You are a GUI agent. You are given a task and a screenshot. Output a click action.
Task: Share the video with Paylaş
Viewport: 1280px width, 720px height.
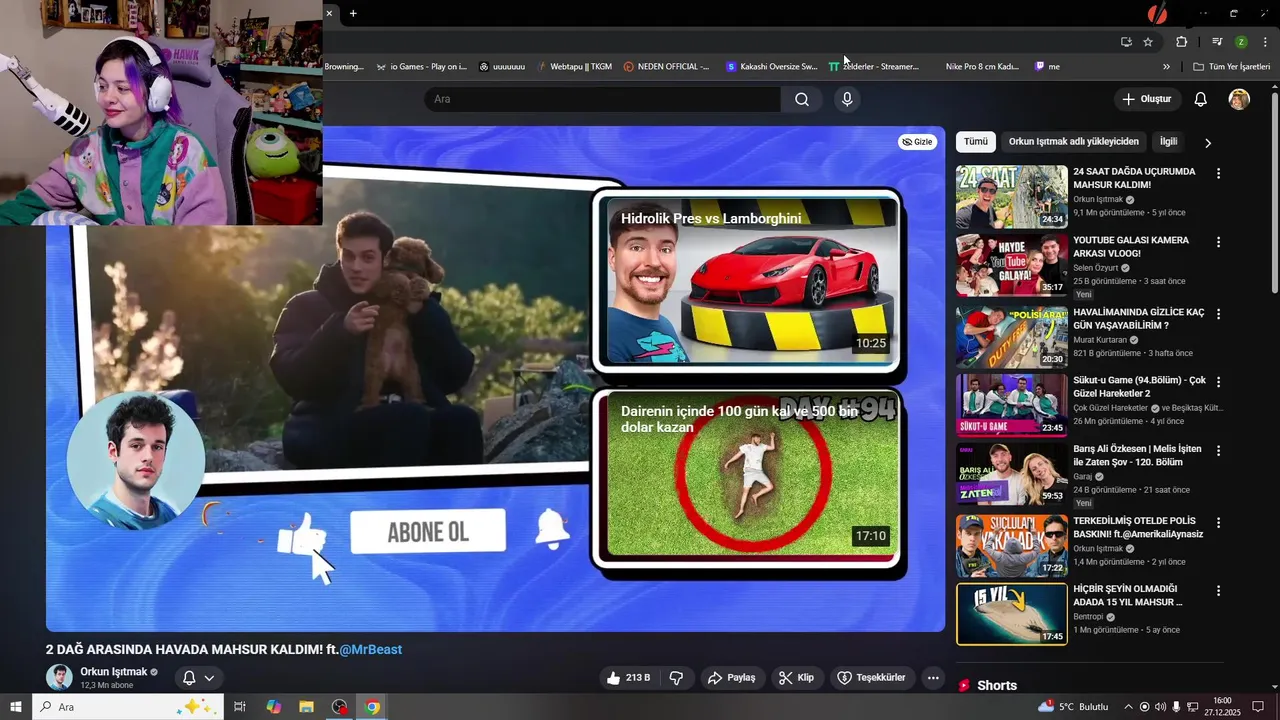pyautogui.click(x=731, y=678)
